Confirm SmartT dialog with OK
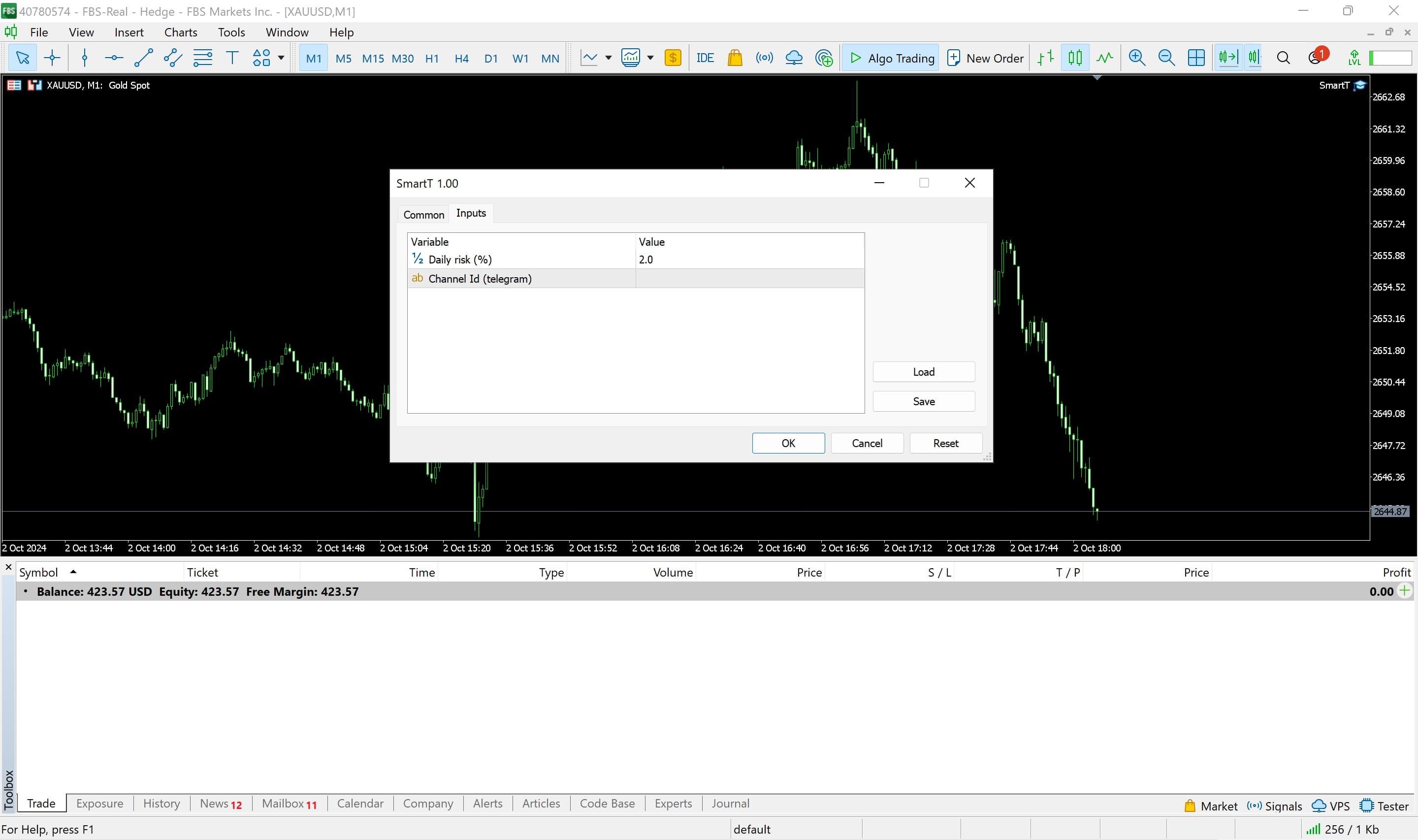This screenshot has height=840, width=1418. click(788, 443)
